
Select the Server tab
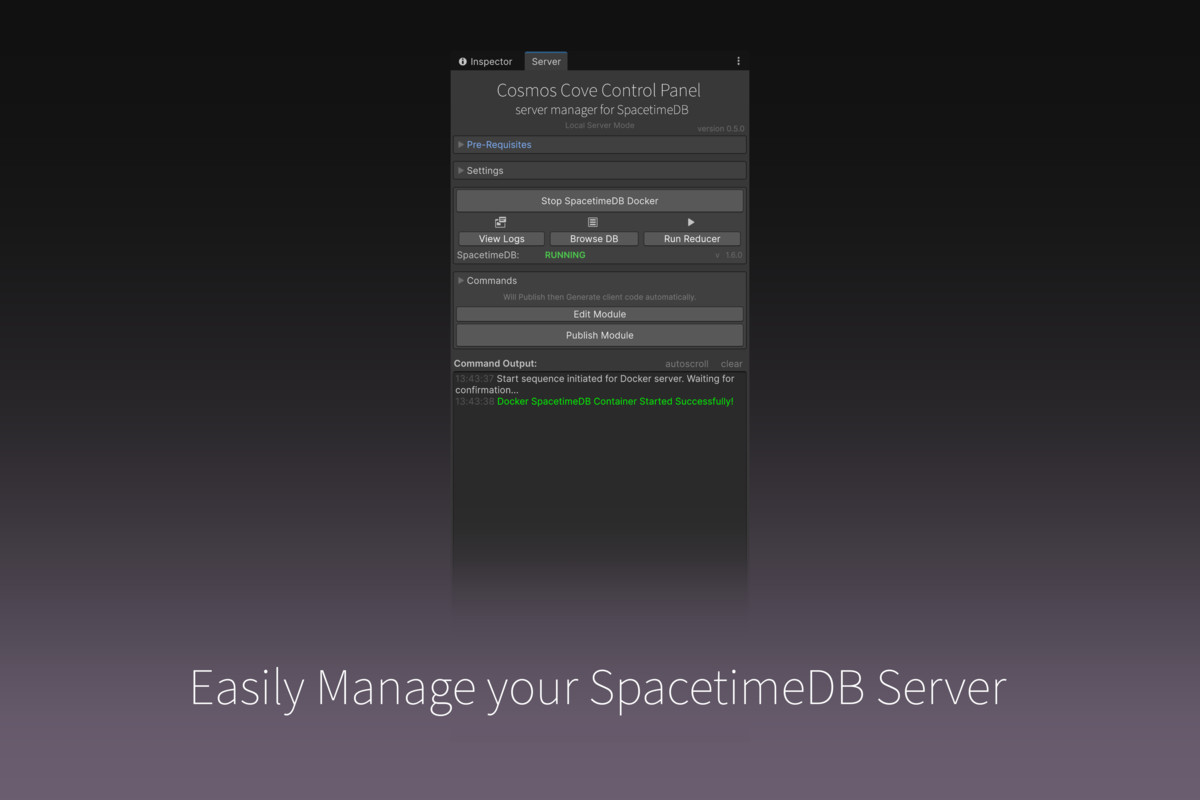coord(546,61)
